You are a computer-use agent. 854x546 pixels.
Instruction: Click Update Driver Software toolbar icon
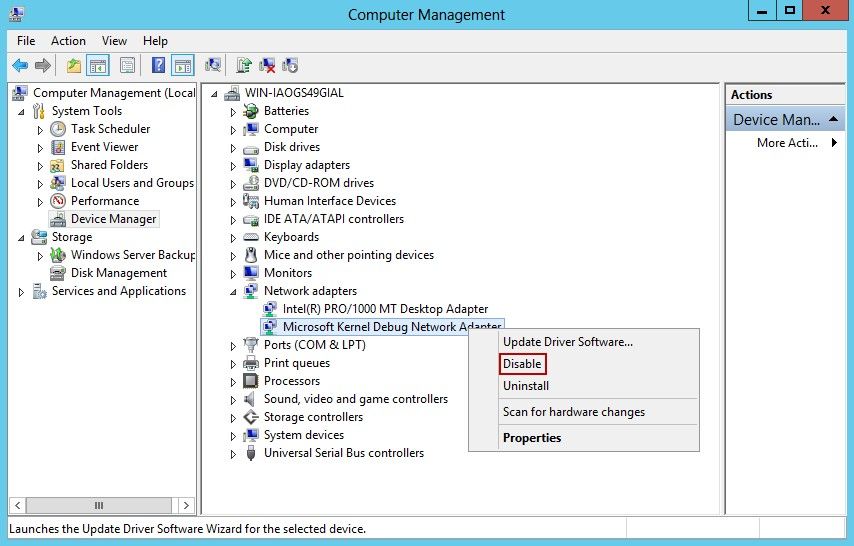[244, 66]
